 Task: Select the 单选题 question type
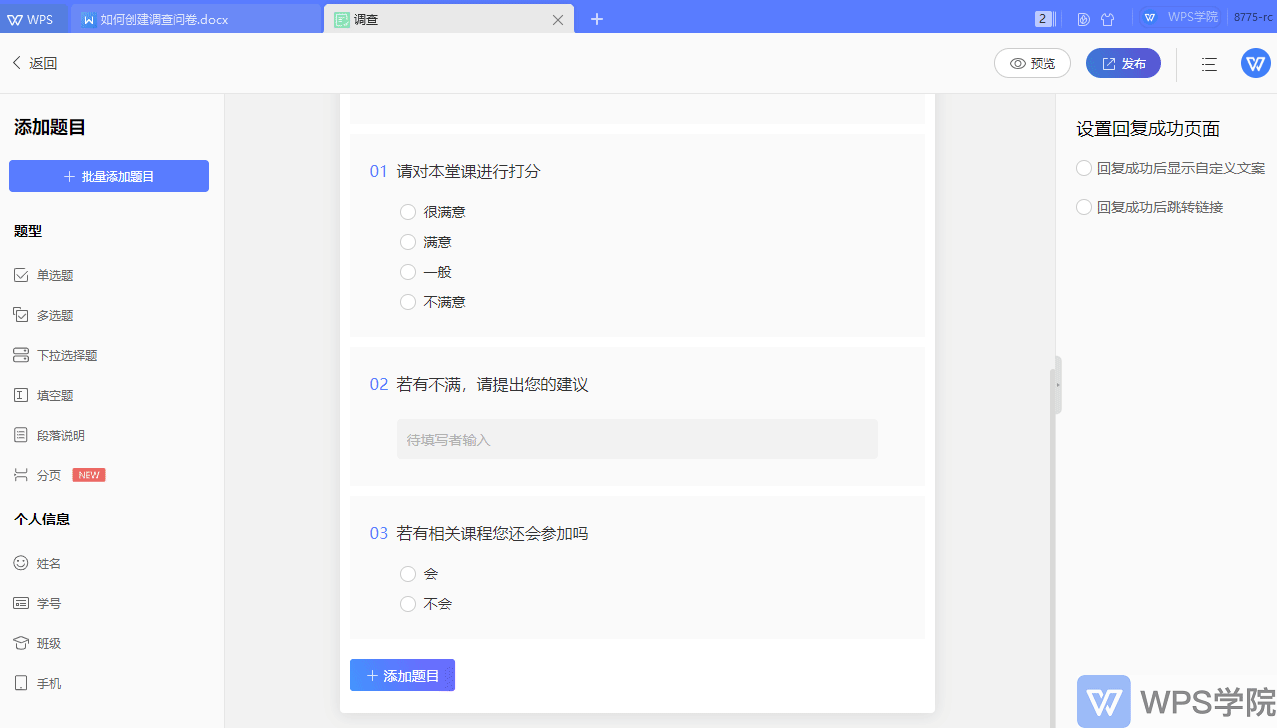54,274
